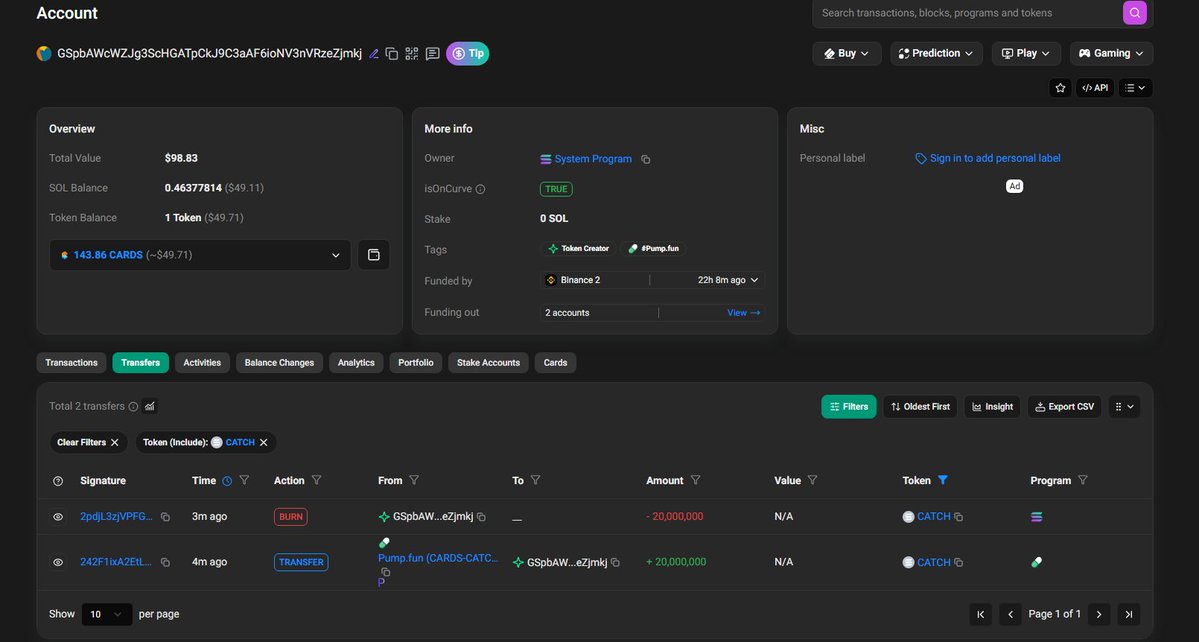This screenshot has width=1199, height=642.
Task: Open the per page count dropdown
Action: point(107,614)
